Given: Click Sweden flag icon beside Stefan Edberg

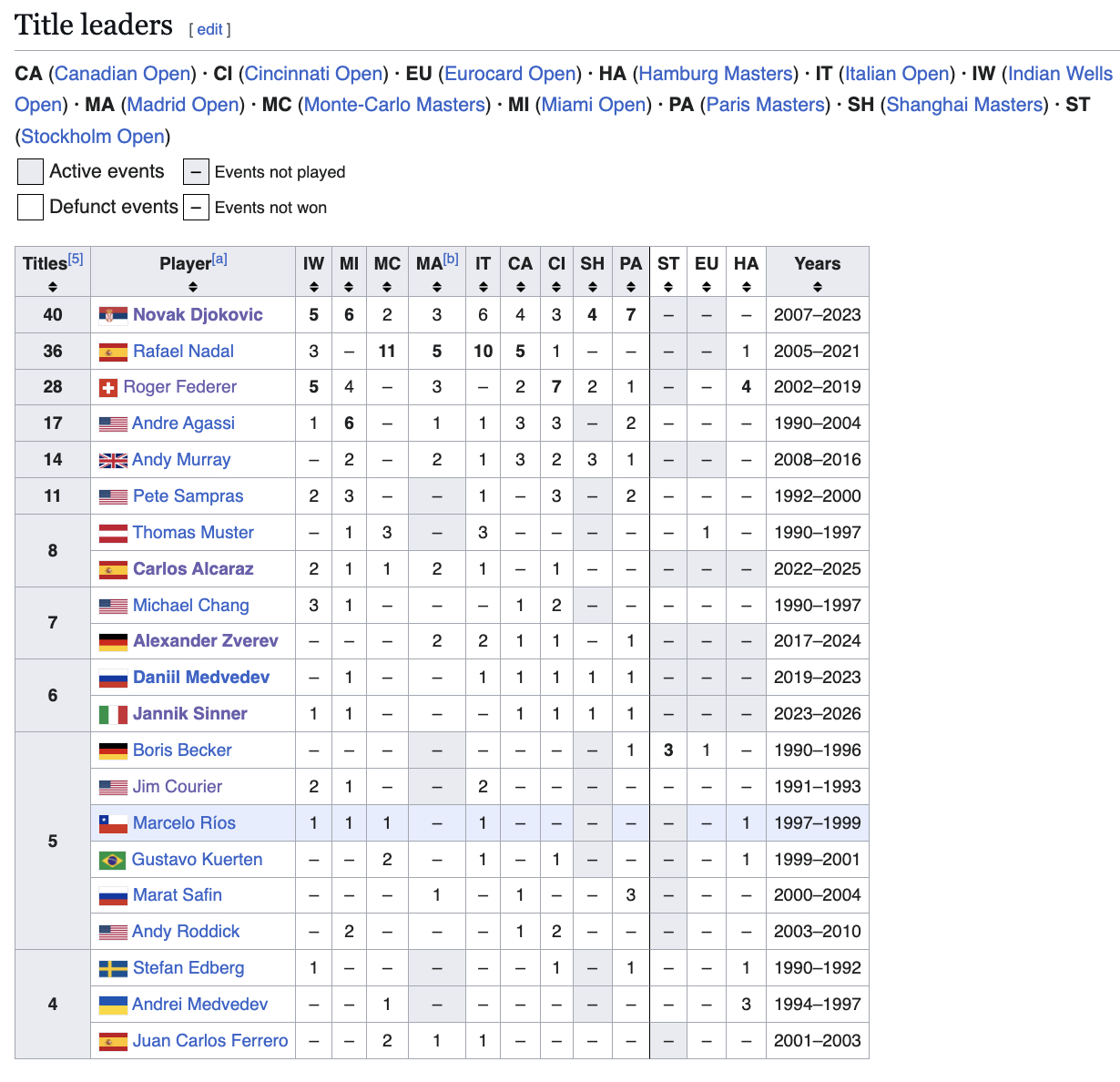Looking at the screenshot, I should pyautogui.click(x=113, y=968).
